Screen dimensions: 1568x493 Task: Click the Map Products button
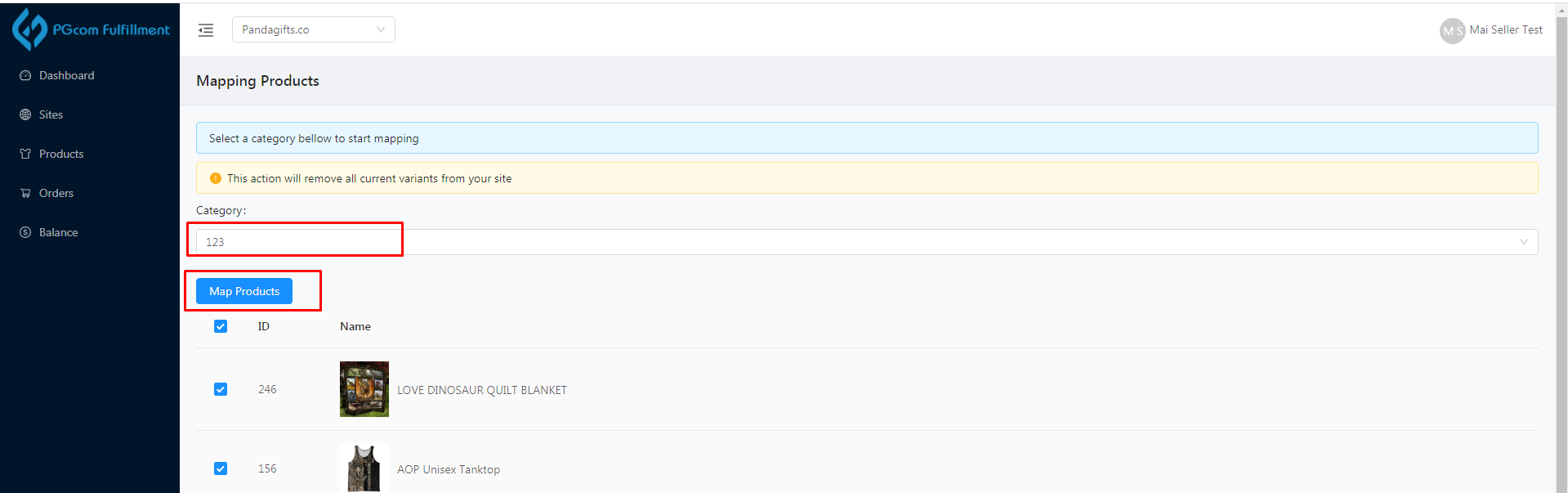click(244, 291)
